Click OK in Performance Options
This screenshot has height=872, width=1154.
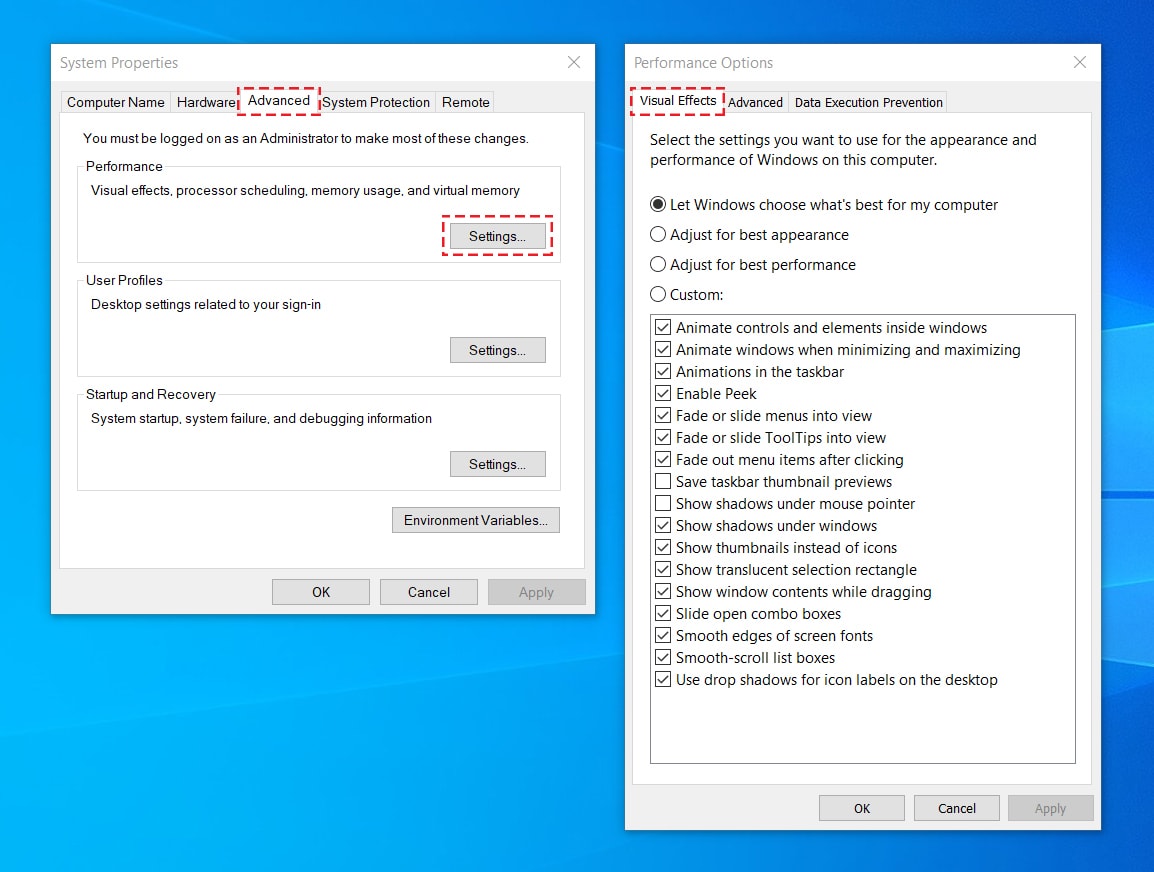[861, 808]
